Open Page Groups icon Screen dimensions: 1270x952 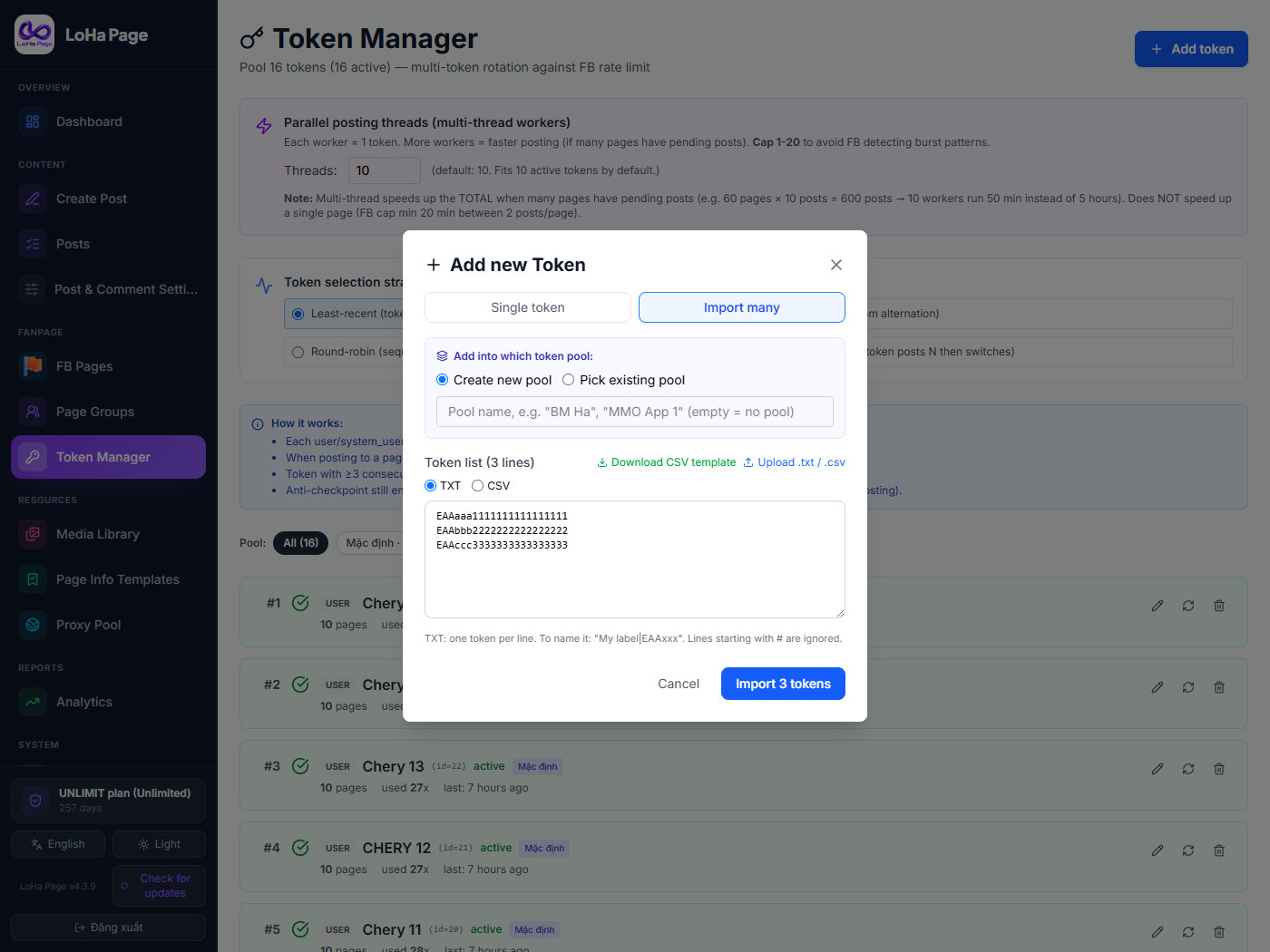[x=33, y=412]
